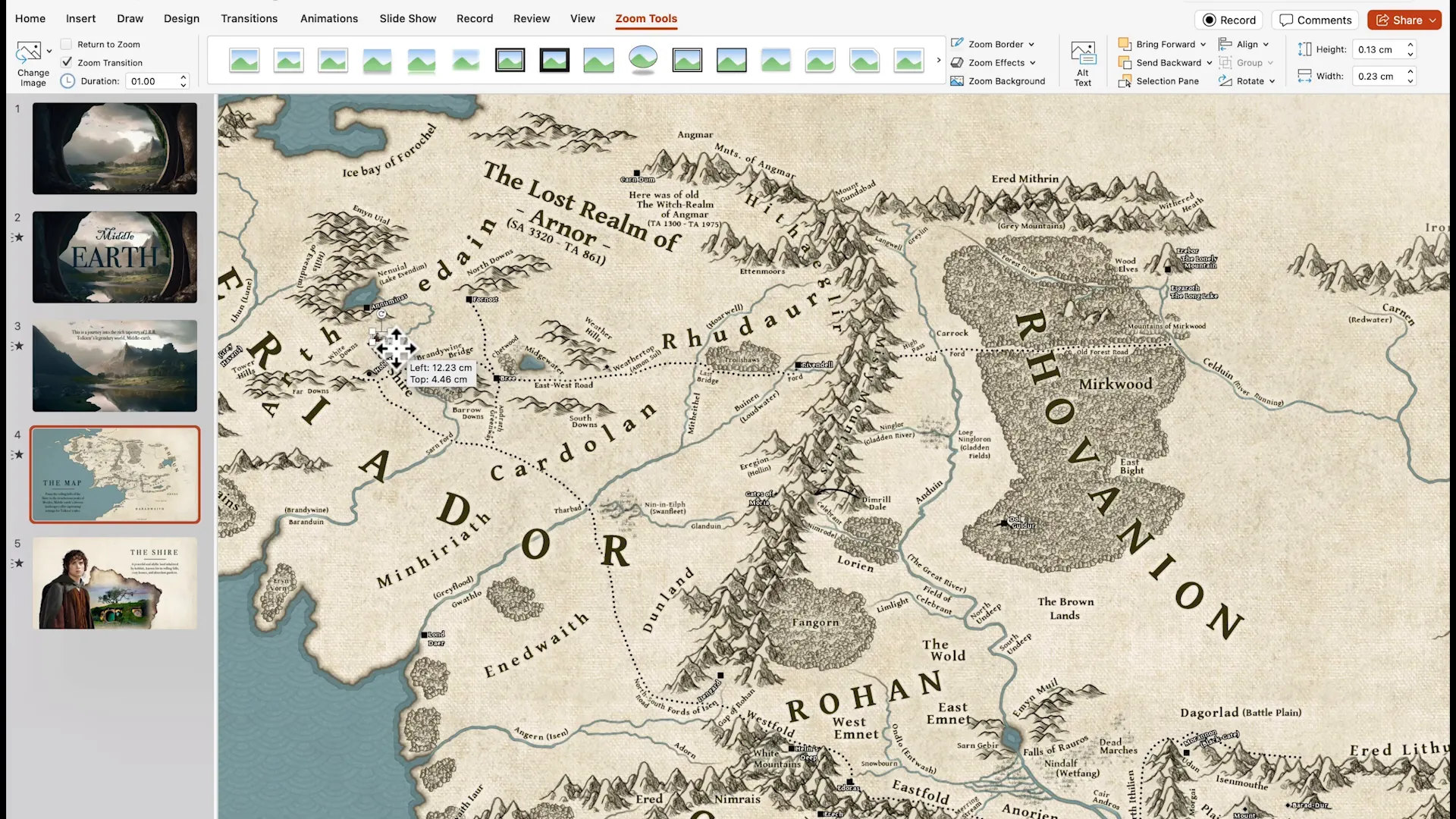Select slide 5 The Shire thumbnail
The width and height of the screenshot is (1456, 819).
115,583
